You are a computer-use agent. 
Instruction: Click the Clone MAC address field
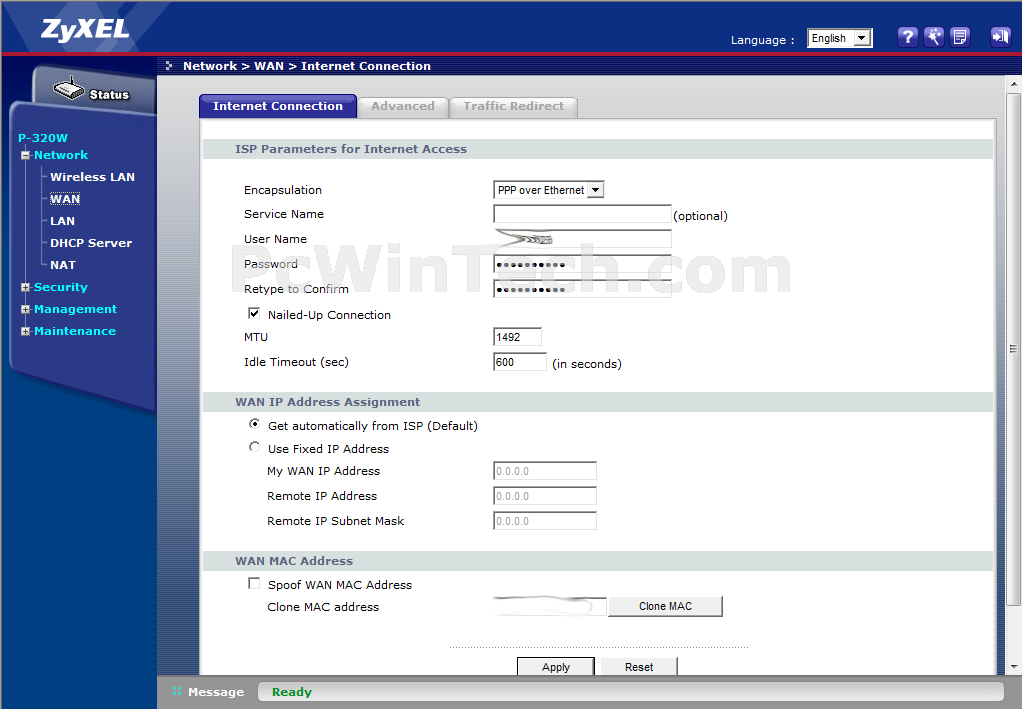[550, 607]
